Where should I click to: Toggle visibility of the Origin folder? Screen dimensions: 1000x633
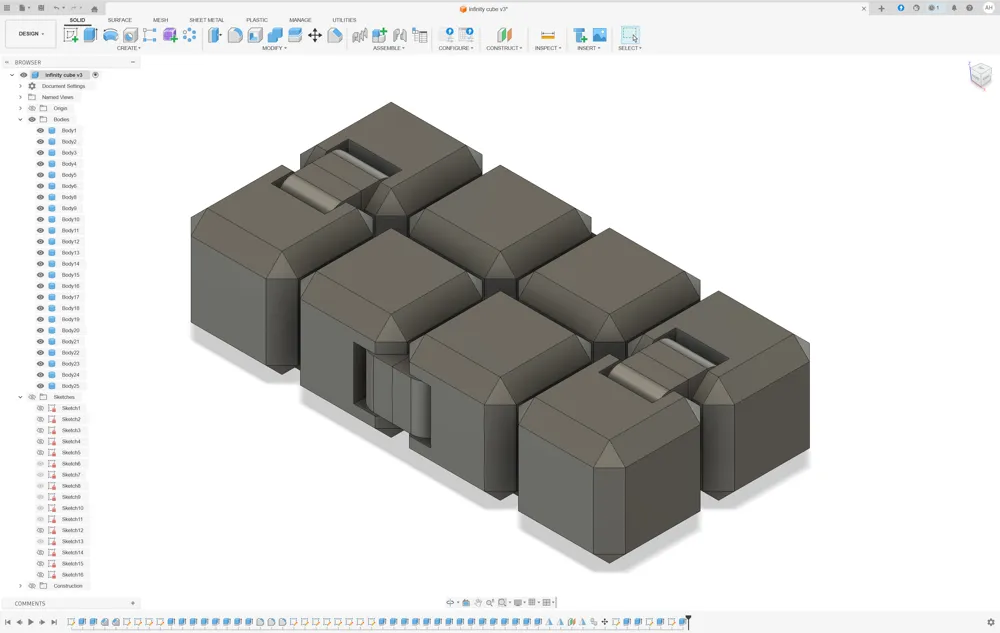point(32,108)
